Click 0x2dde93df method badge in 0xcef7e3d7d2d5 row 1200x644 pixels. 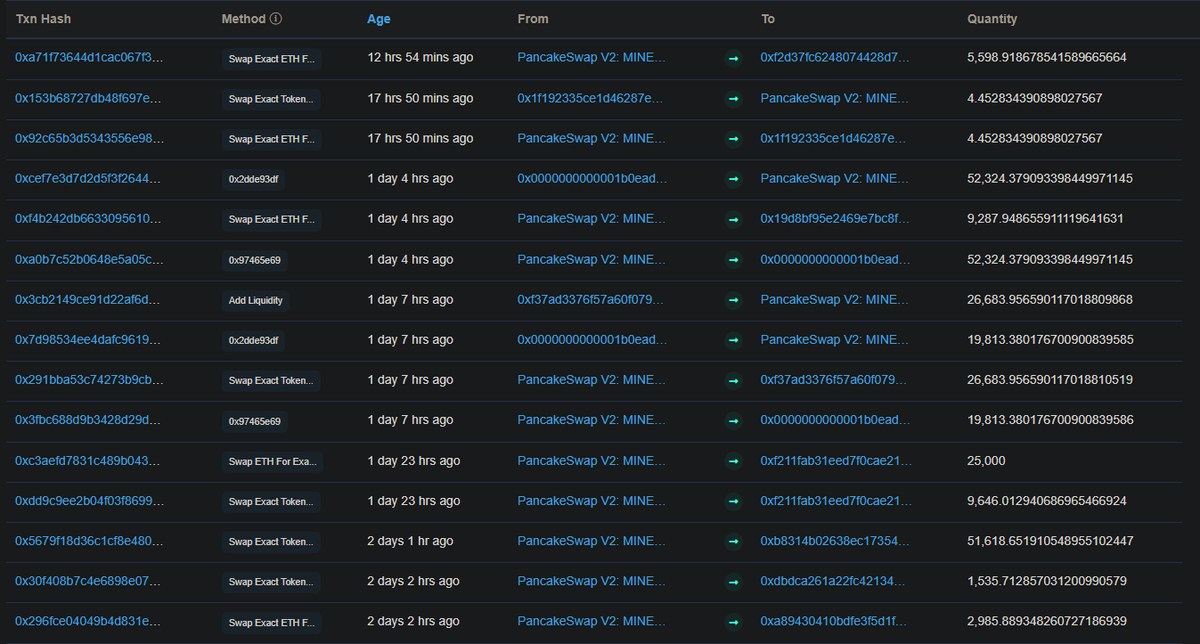click(255, 179)
